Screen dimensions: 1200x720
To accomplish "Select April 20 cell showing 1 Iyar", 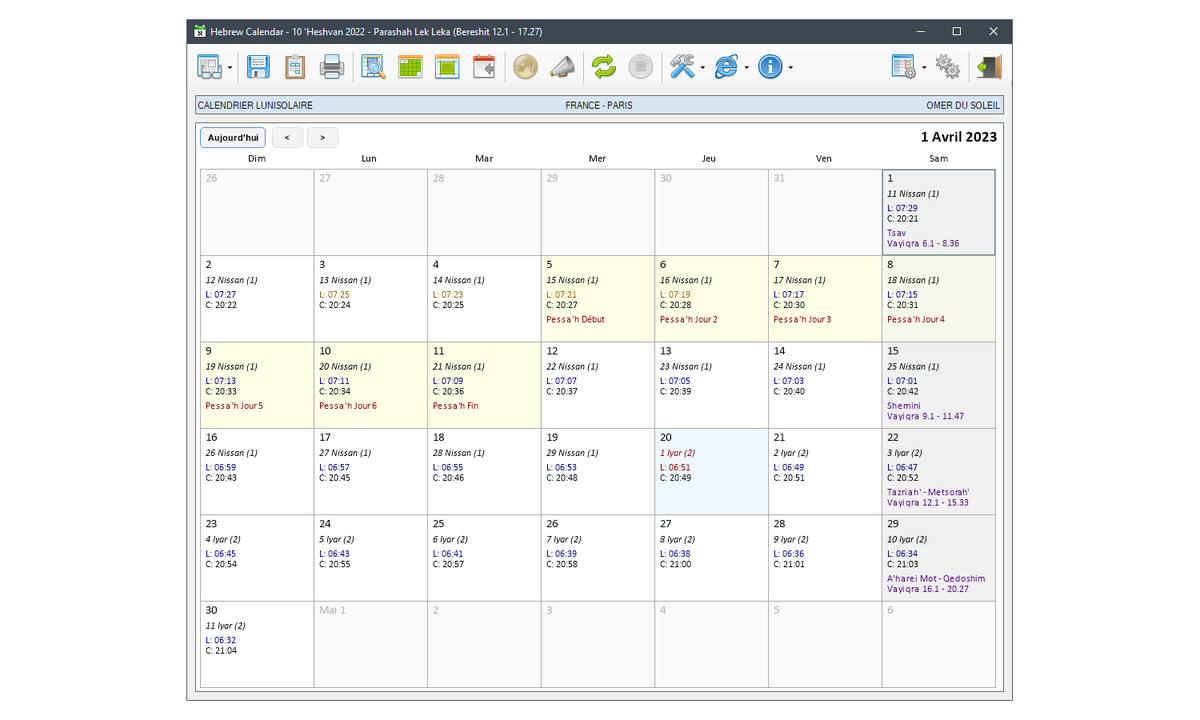I will click(711, 472).
